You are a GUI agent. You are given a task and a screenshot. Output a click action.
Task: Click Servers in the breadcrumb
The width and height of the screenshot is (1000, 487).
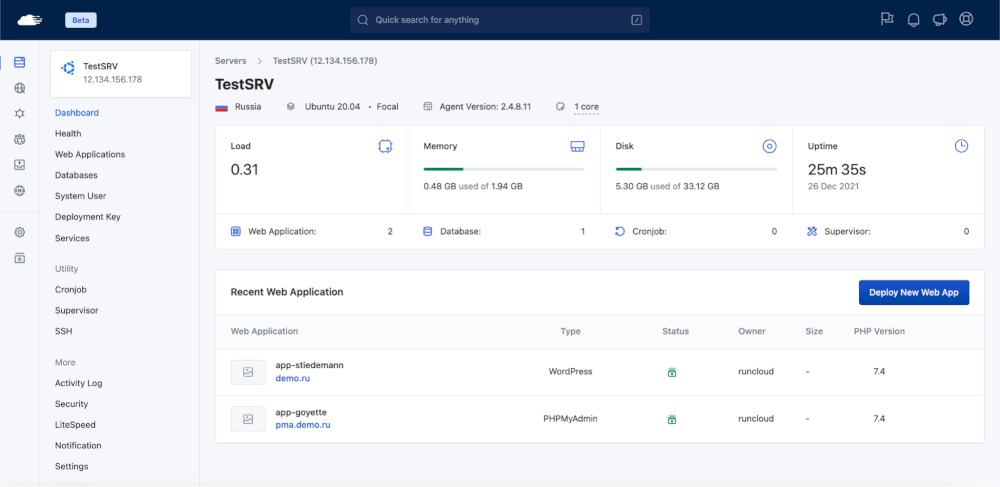tap(230, 61)
